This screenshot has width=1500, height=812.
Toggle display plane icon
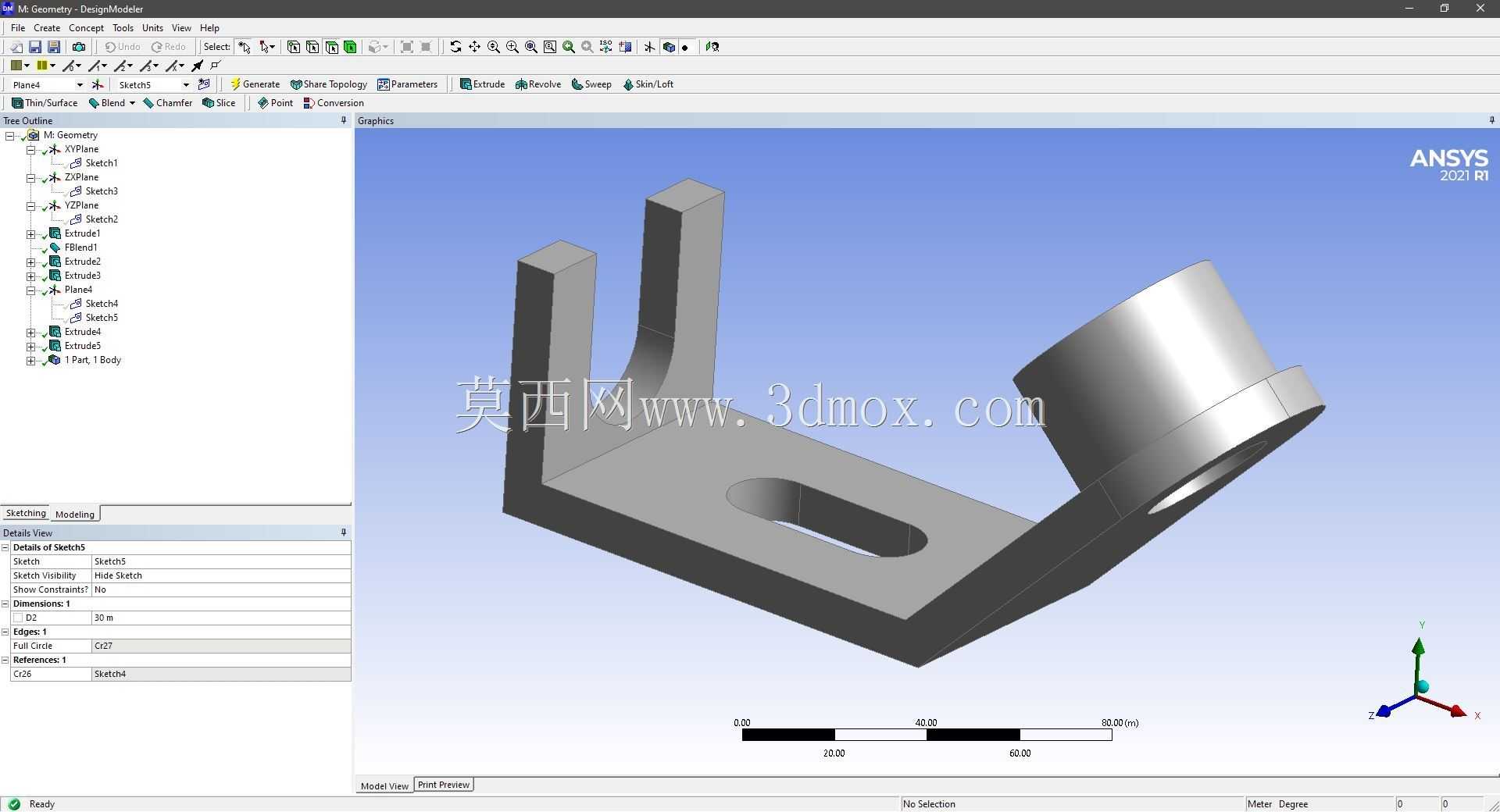click(x=649, y=47)
